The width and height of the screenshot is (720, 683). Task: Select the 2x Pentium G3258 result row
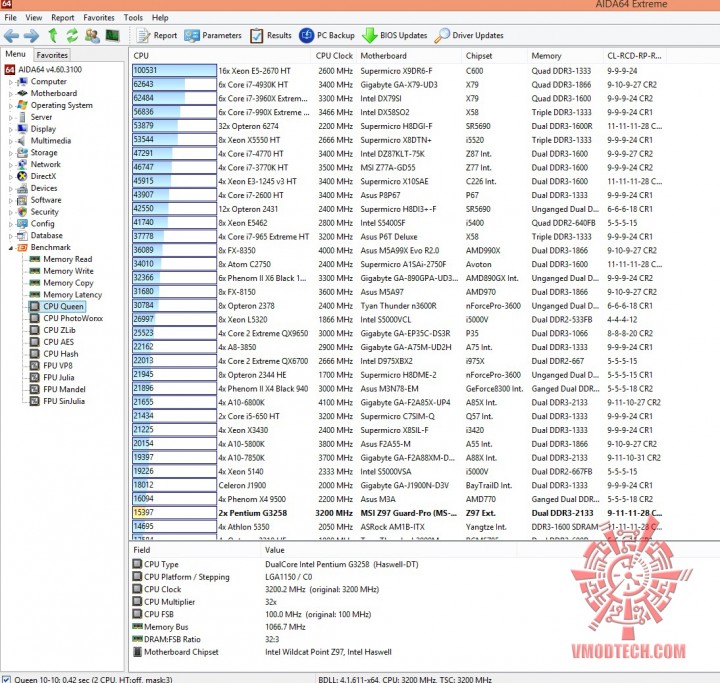tap(398, 513)
